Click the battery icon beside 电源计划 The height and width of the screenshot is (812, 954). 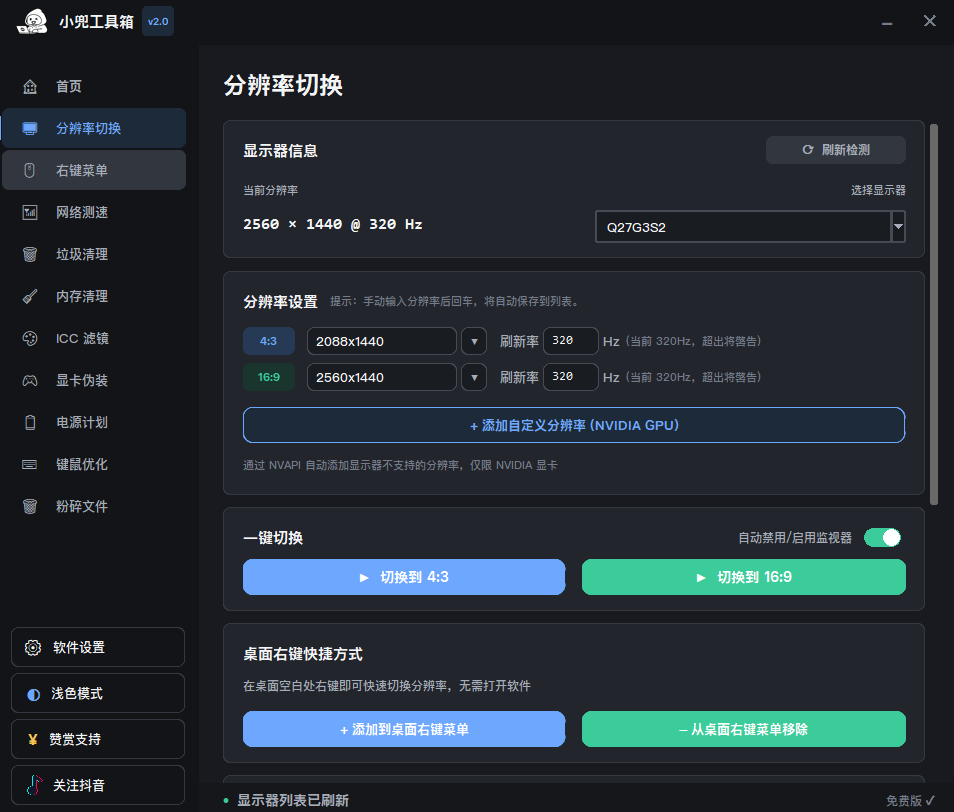tap(30, 423)
